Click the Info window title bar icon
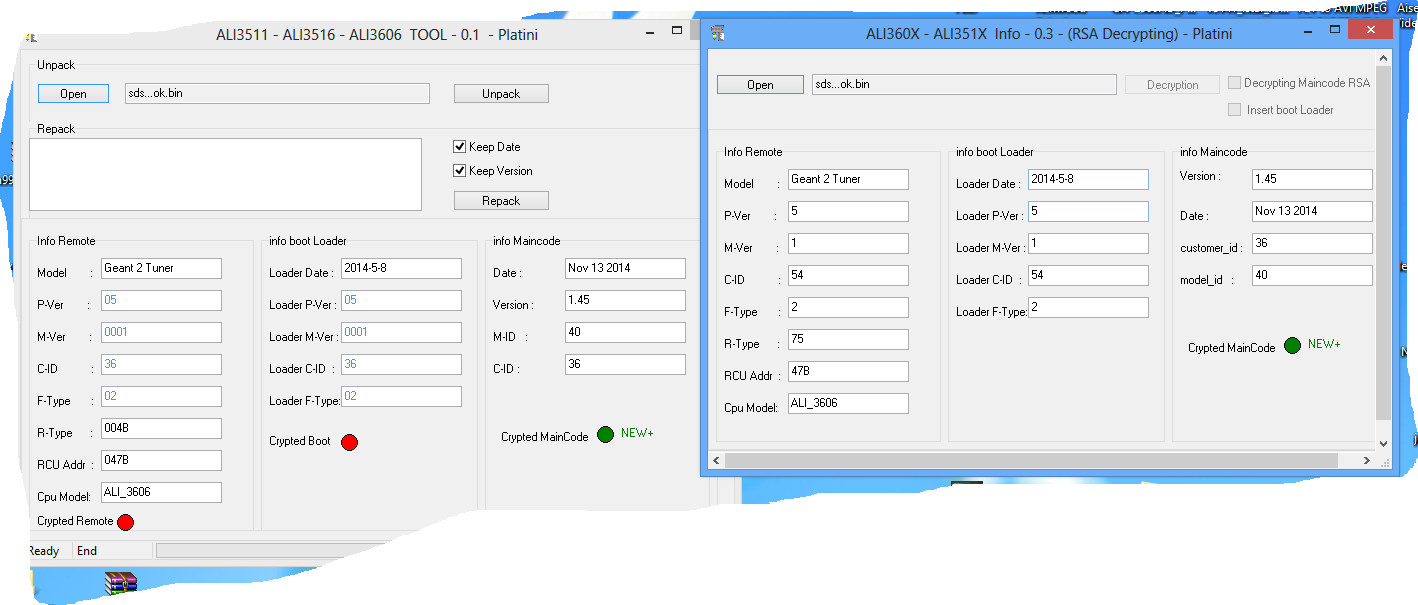This screenshot has width=1418, height=605. point(717,32)
